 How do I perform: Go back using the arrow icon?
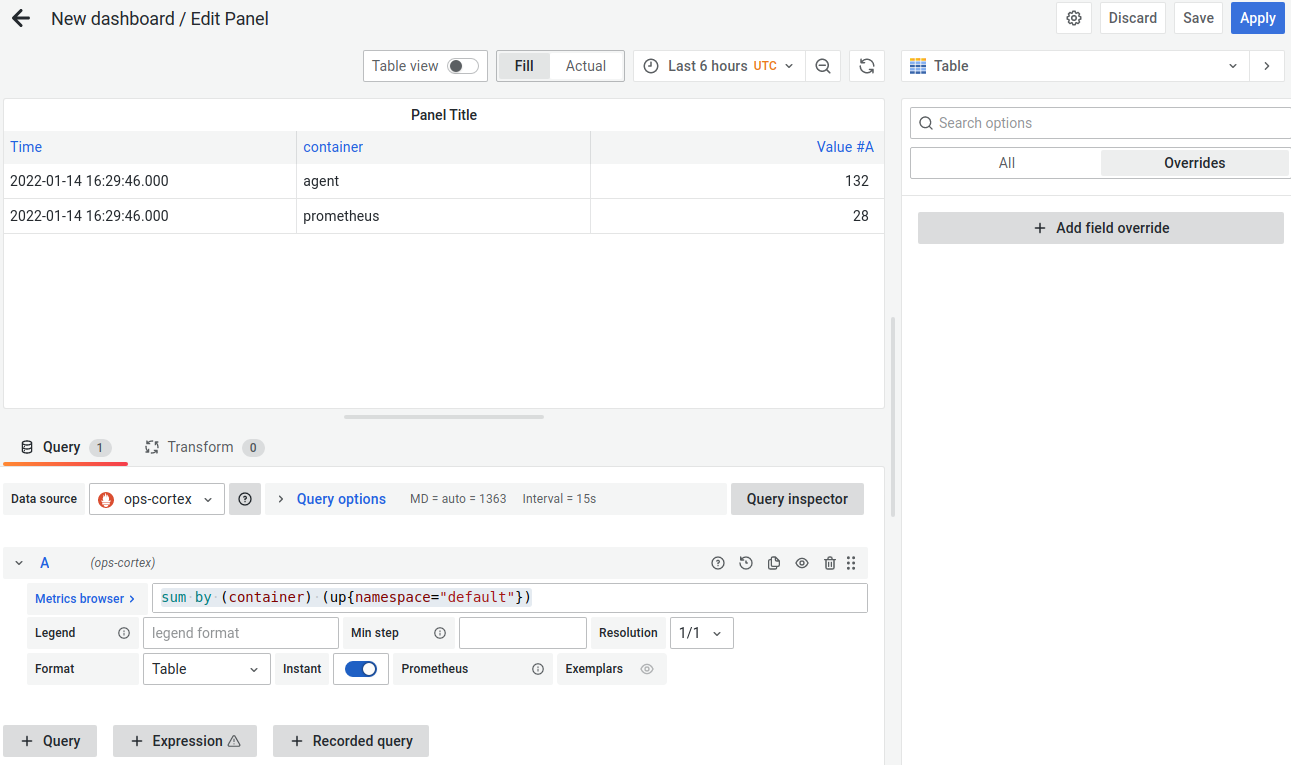[20, 18]
